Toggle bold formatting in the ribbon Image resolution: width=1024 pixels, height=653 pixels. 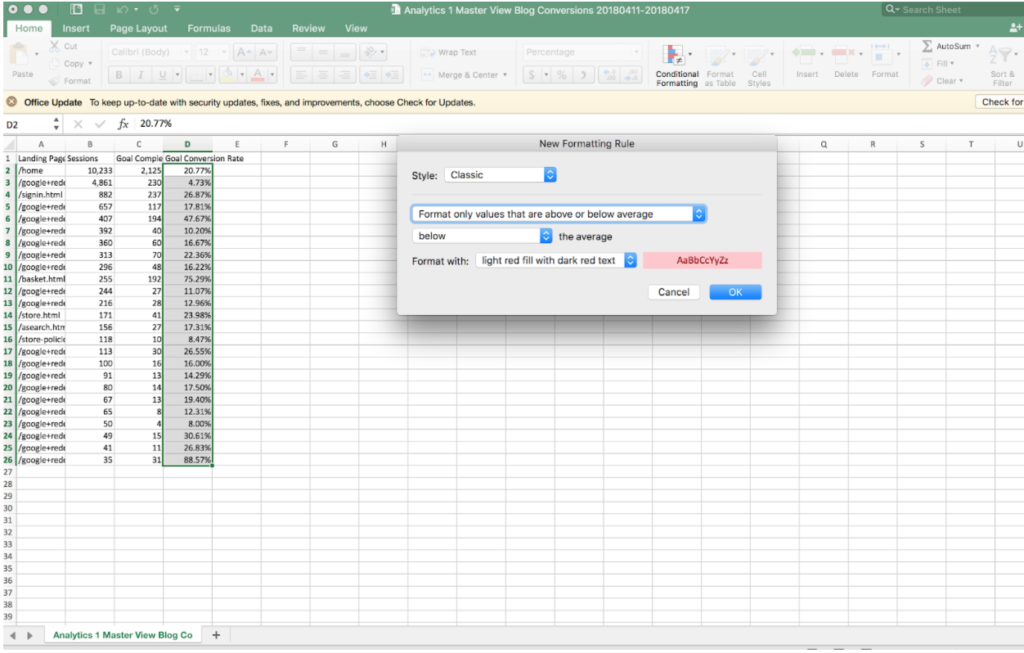pyautogui.click(x=119, y=75)
